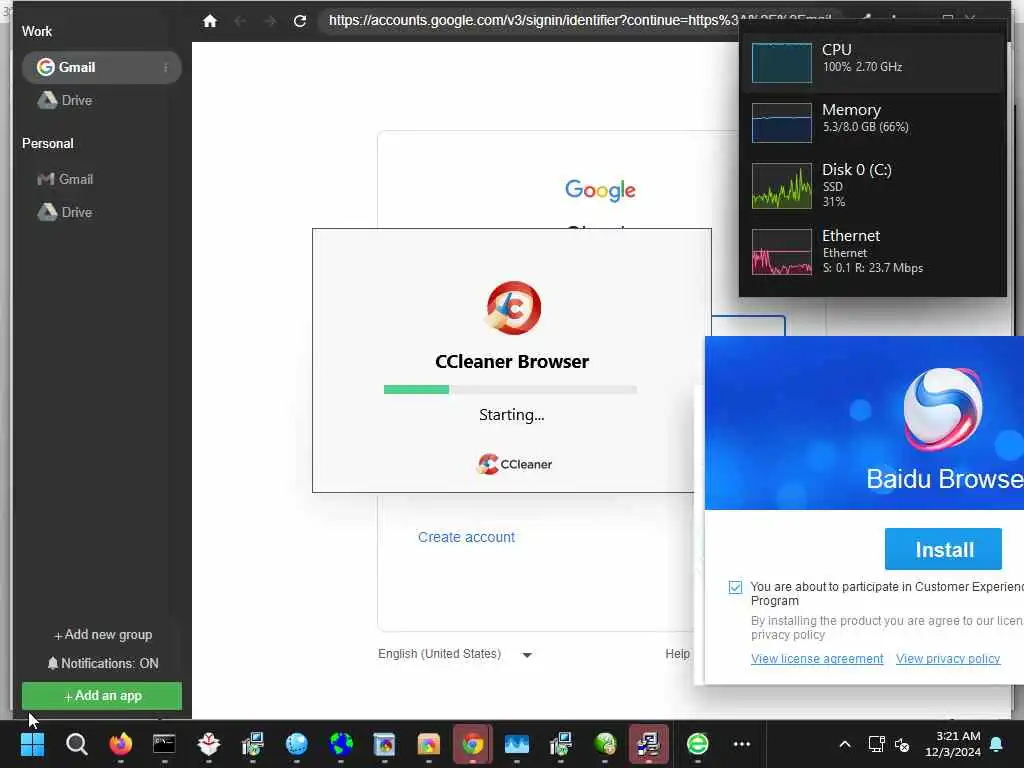The width and height of the screenshot is (1024, 768).
Task: Open the green-blue Earth globe taskbar icon
Action: tap(341, 744)
